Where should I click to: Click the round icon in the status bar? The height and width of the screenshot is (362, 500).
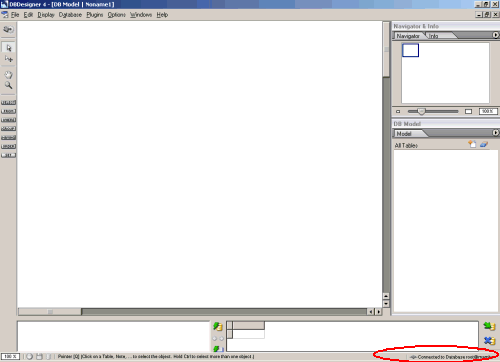(29, 356)
